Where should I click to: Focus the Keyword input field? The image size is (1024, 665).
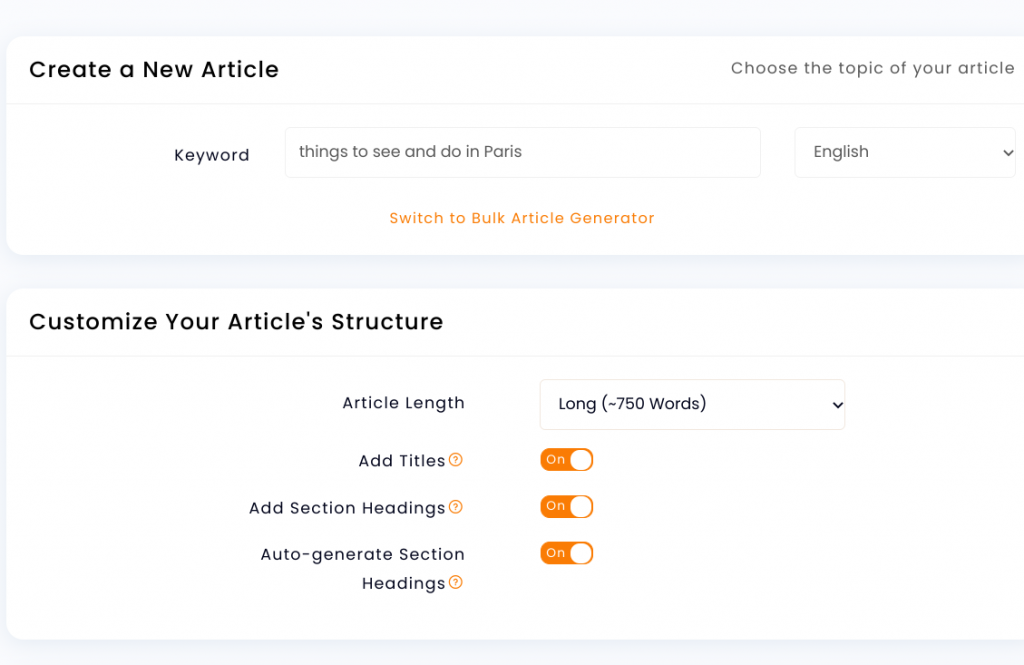[522, 152]
